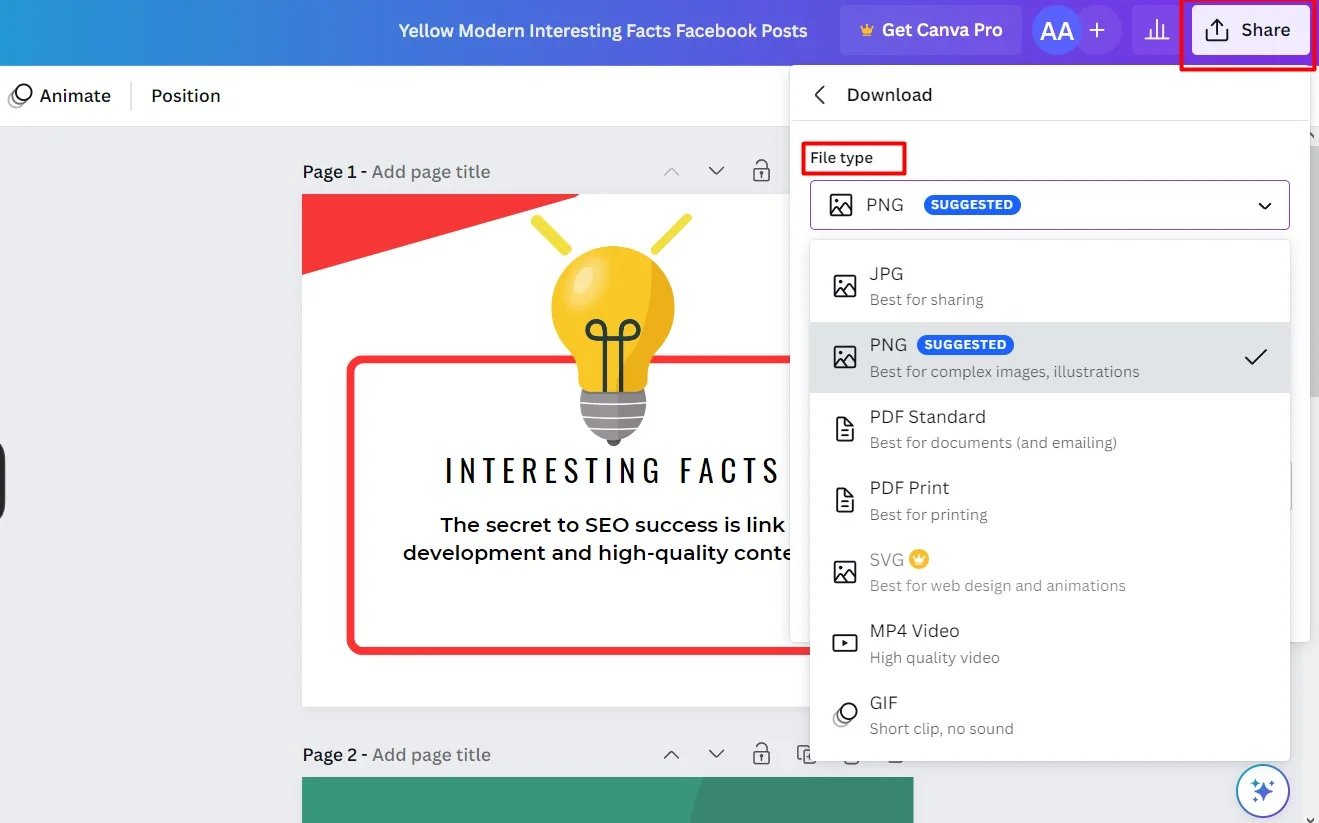Click the duplicate page icon on Page 2
This screenshot has height=823, width=1319.
coord(805,754)
